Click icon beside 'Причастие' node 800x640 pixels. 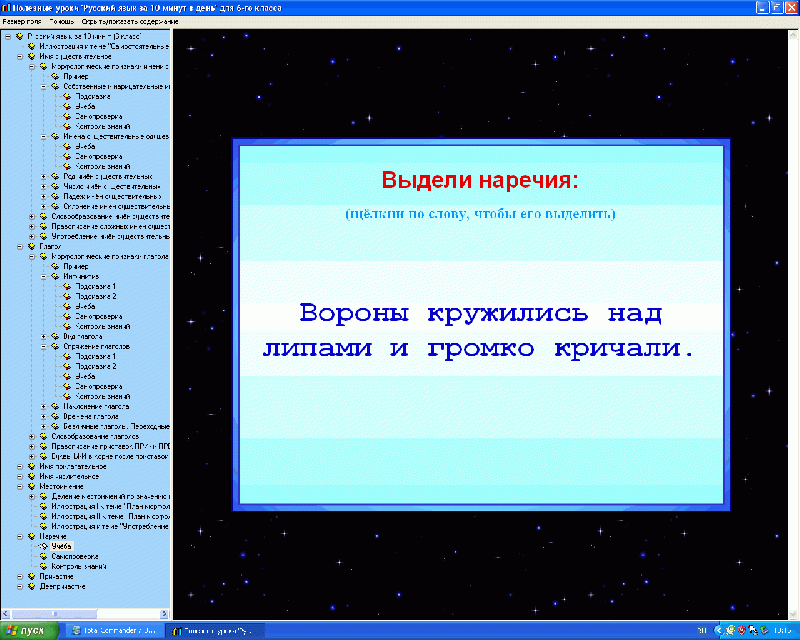(x=31, y=576)
